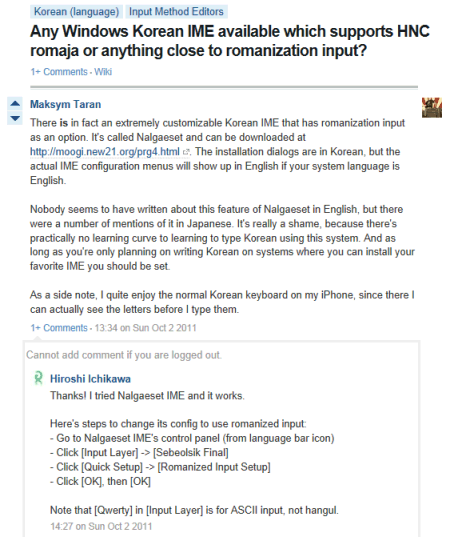Expand question's 1+ Comments under the title
Image resolution: width=450 pixels, height=537 pixels.
pos(59,72)
